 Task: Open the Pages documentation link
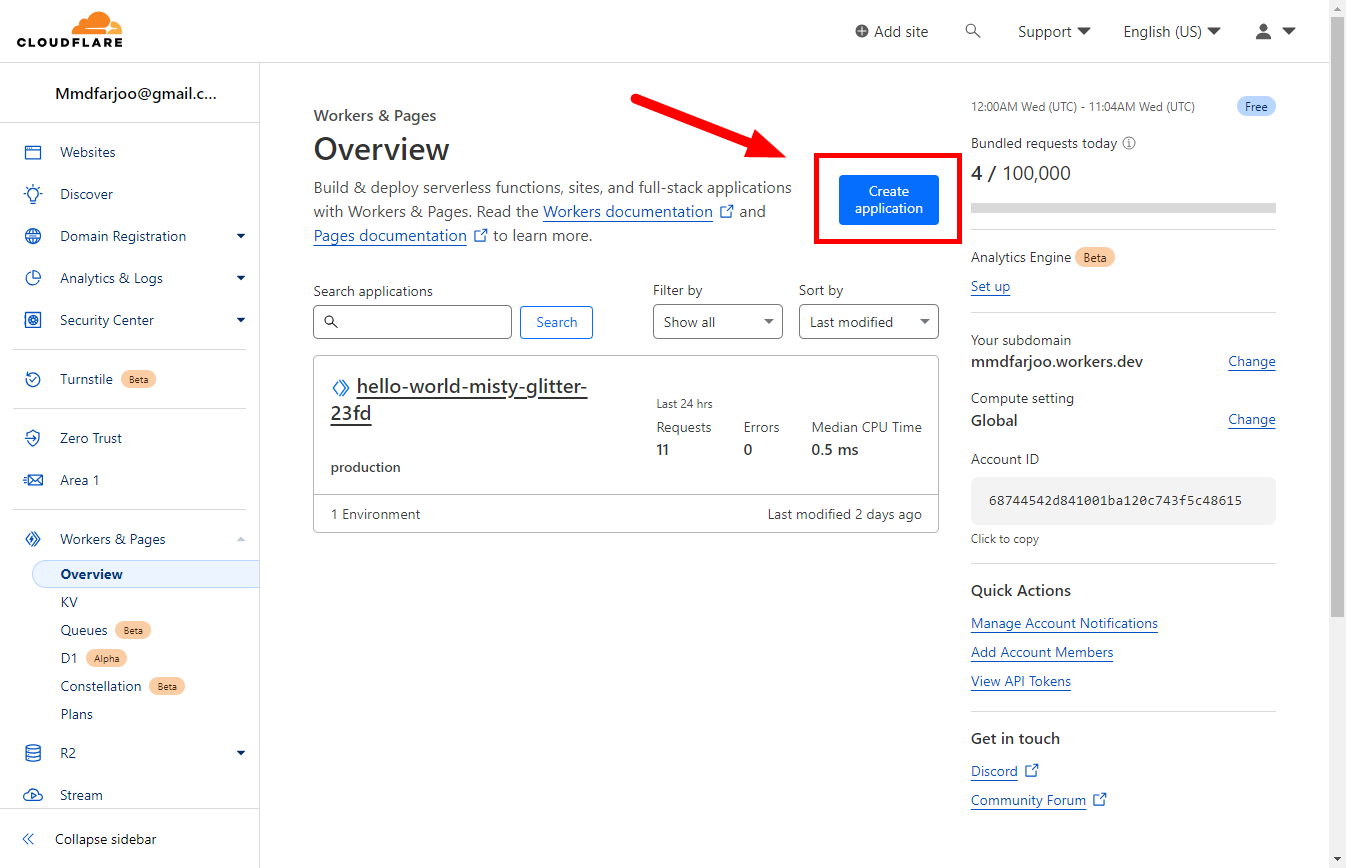point(390,236)
